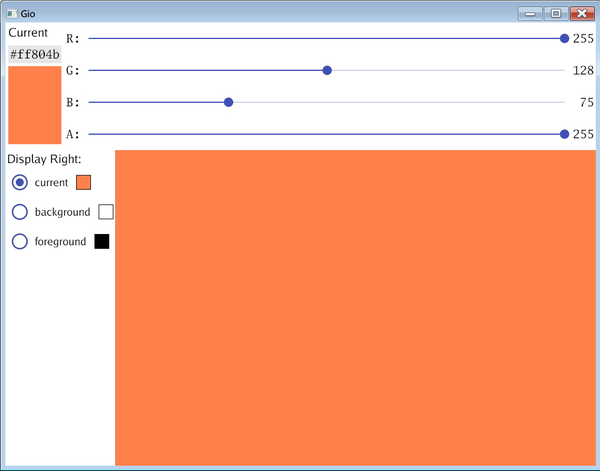Screen dimensions: 600x471
Task: Click the black swatch next to 'foreground'
Action: 101,241
